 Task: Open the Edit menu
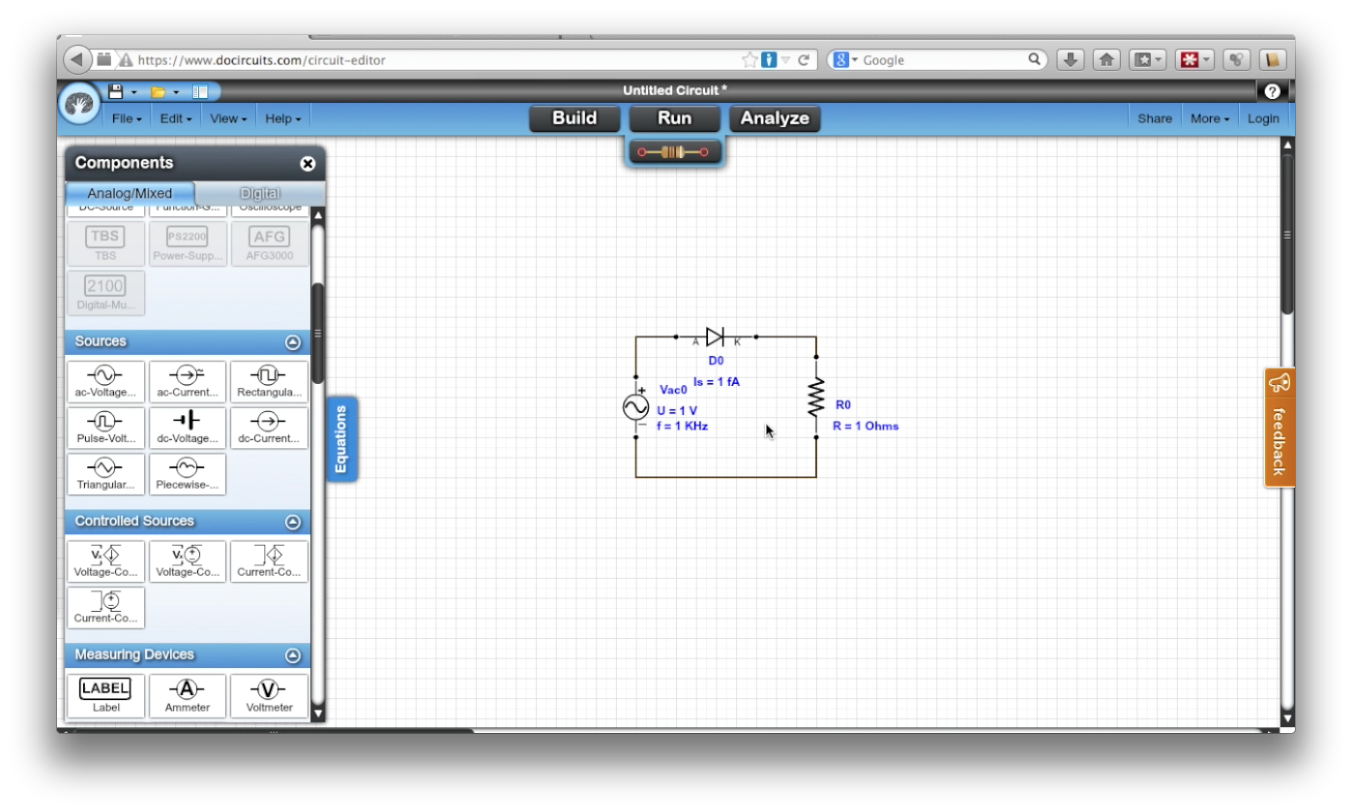(177, 118)
